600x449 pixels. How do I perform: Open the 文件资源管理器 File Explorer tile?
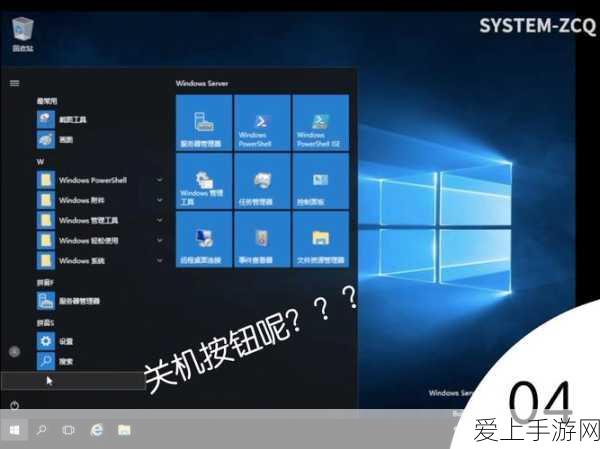[321, 239]
